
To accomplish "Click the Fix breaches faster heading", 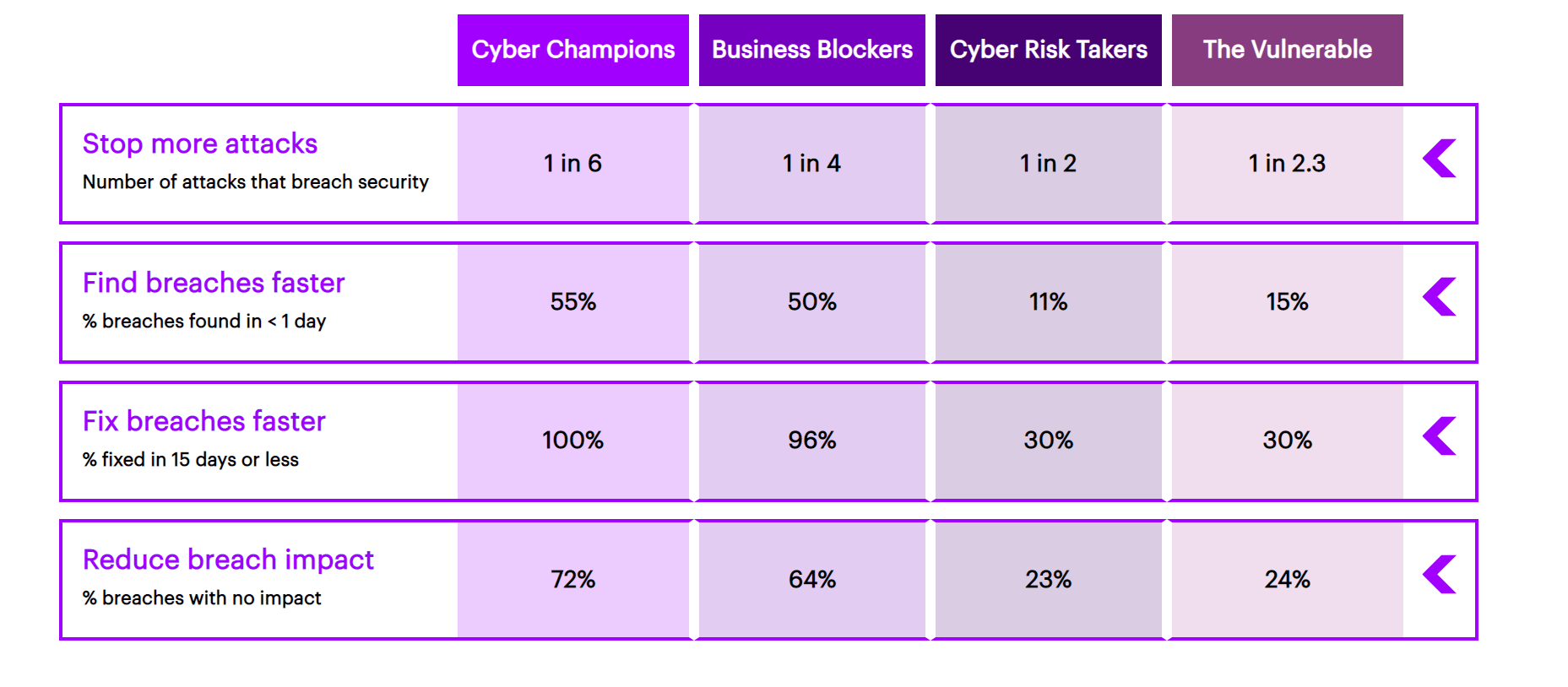I will pos(204,421).
